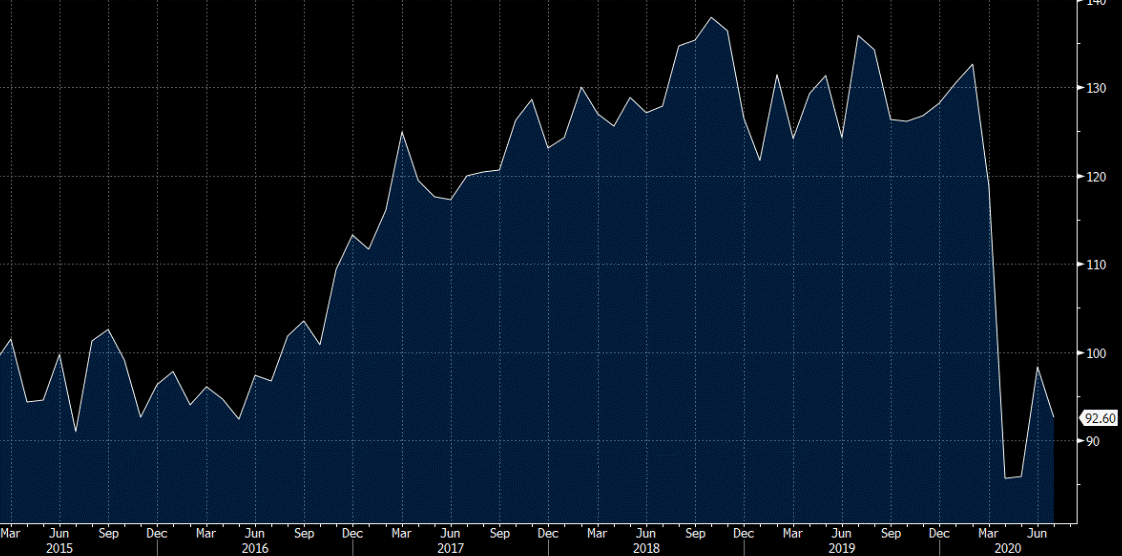Click the 140 label at the top of the y-axis
1122x556 pixels.
click(x=1097, y=3)
